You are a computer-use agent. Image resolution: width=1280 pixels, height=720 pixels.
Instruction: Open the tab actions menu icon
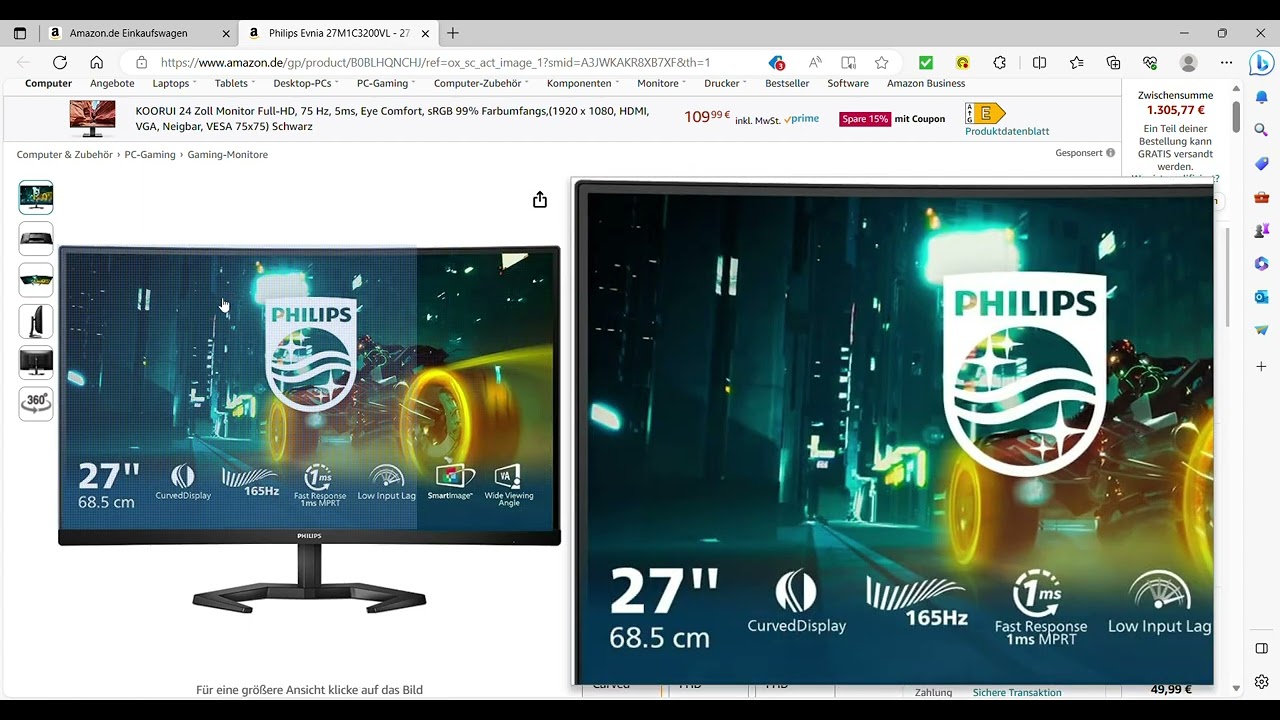point(19,33)
